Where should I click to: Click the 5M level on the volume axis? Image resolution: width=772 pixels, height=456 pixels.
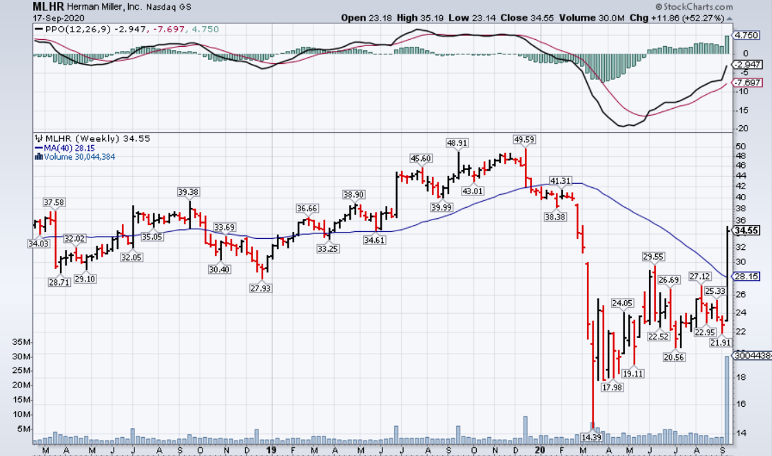[25, 429]
